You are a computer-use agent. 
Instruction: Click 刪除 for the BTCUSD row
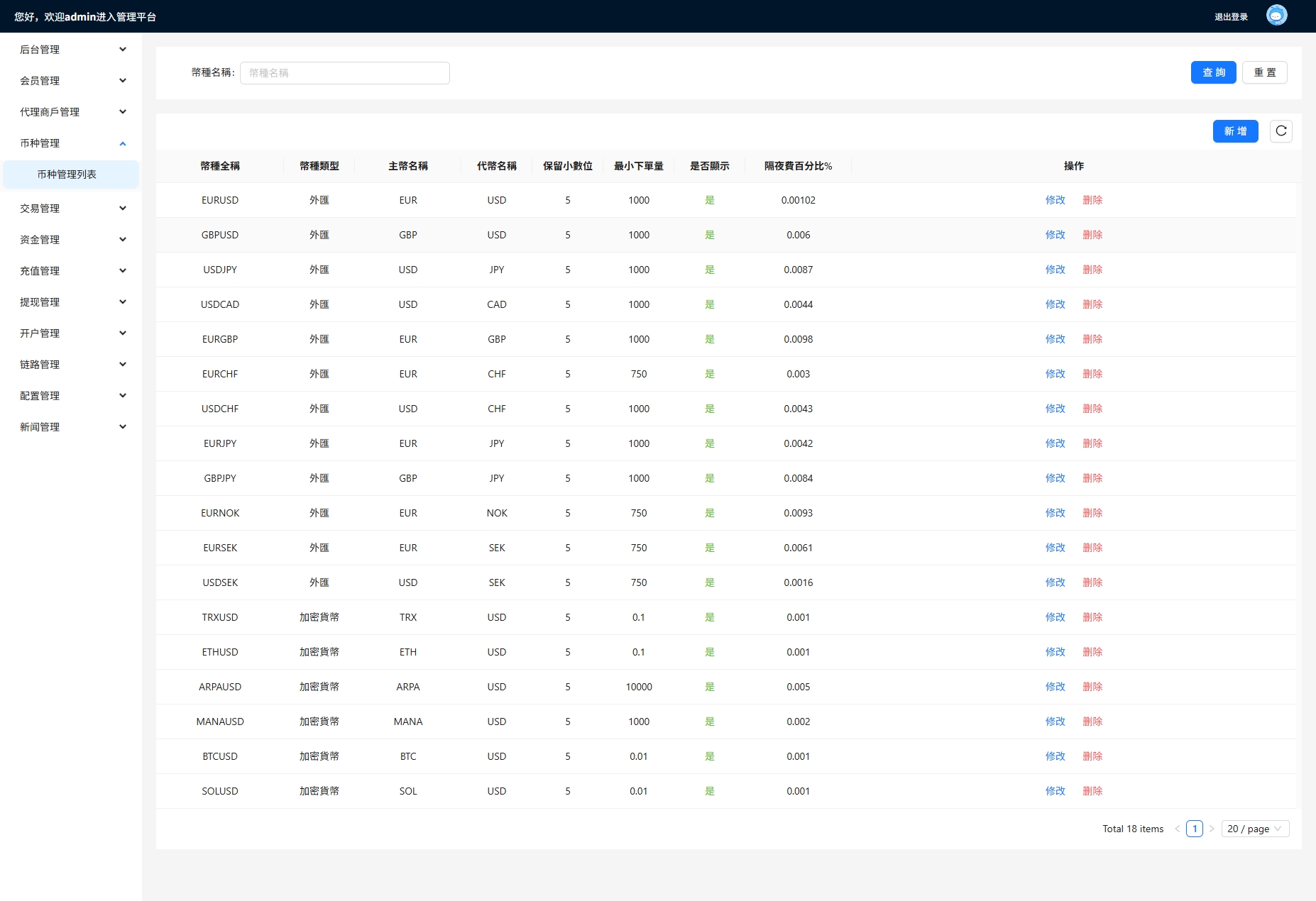coord(1092,756)
